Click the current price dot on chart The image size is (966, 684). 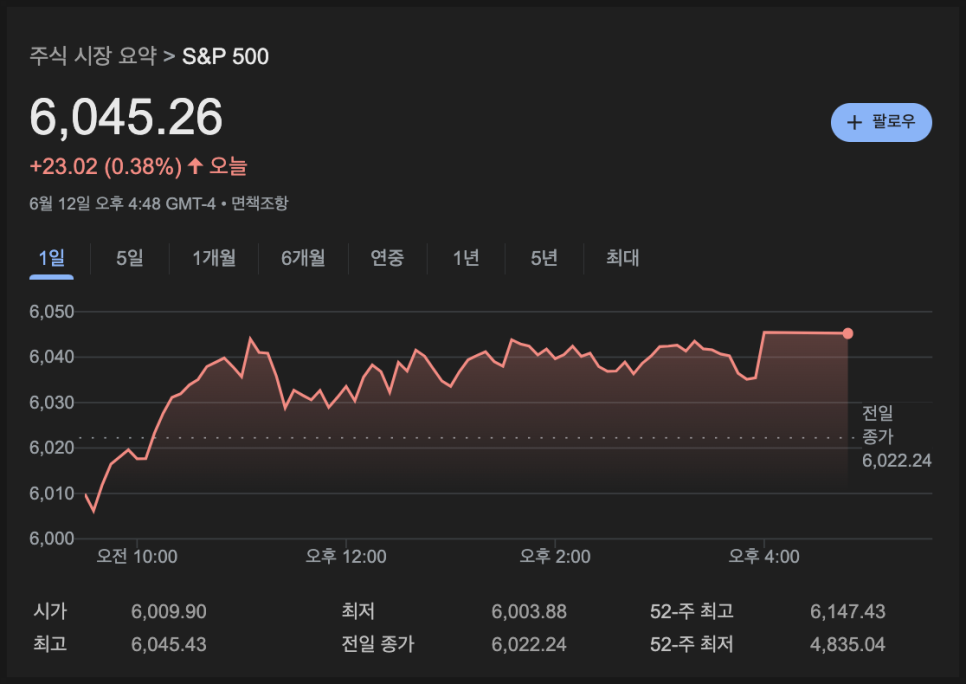848,333
